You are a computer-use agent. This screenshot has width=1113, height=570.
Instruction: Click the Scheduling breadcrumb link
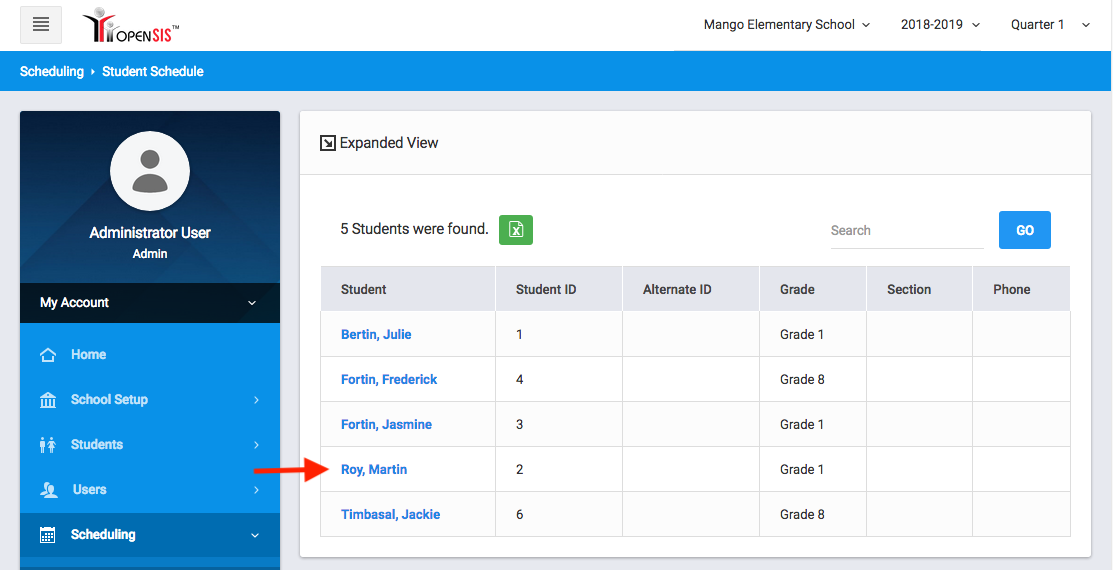[52, 72]
